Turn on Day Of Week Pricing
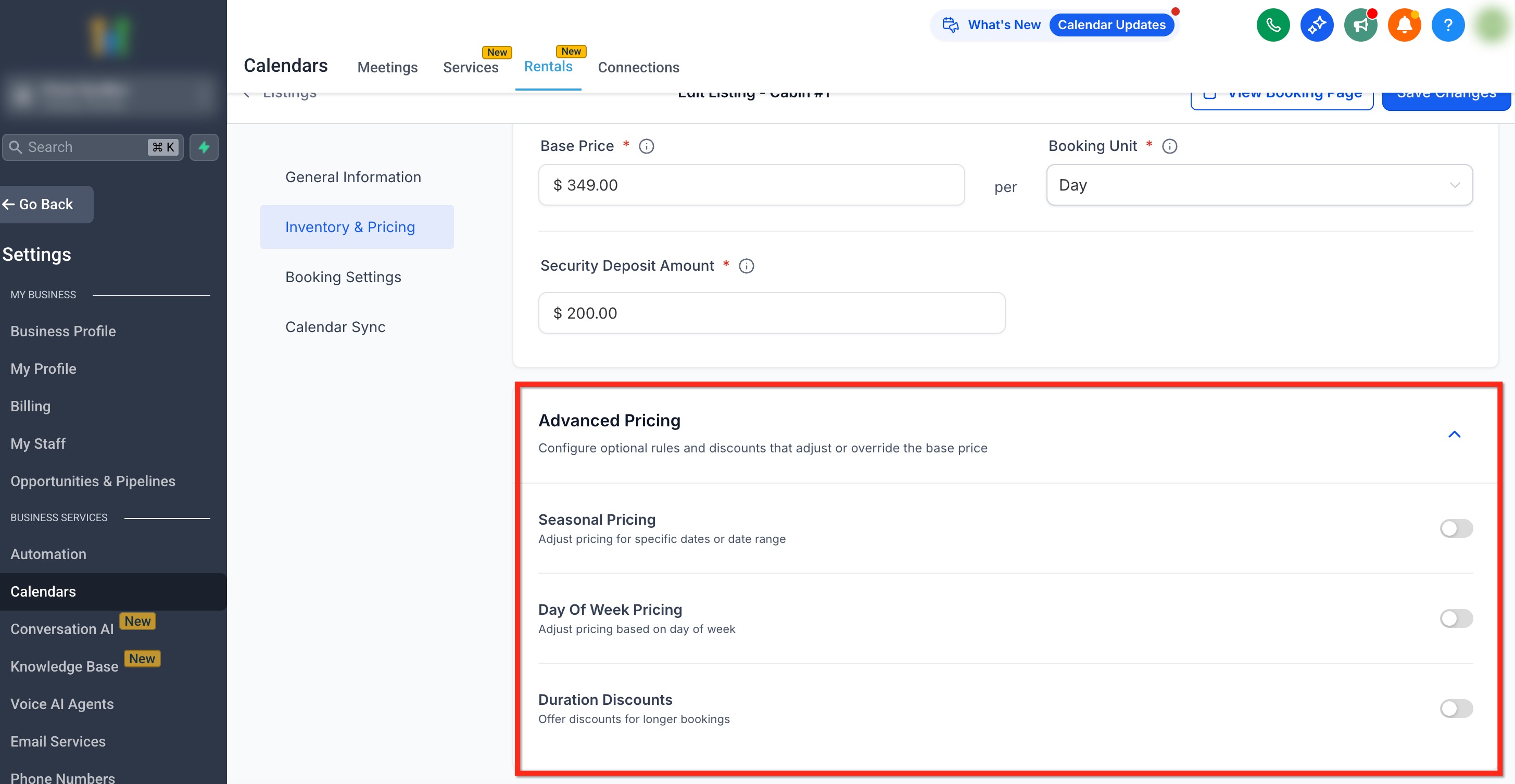Image resolution: width=1515 pixels, height=784 pixels. tap(1456, 618)
